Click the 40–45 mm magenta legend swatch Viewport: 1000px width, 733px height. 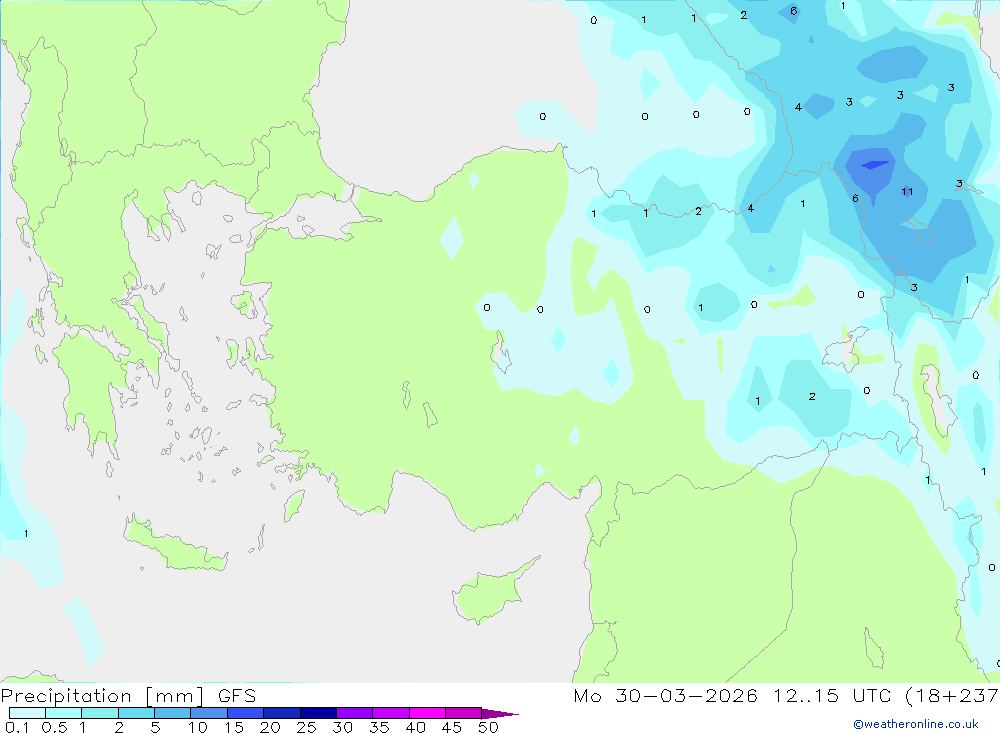[427, 713]
